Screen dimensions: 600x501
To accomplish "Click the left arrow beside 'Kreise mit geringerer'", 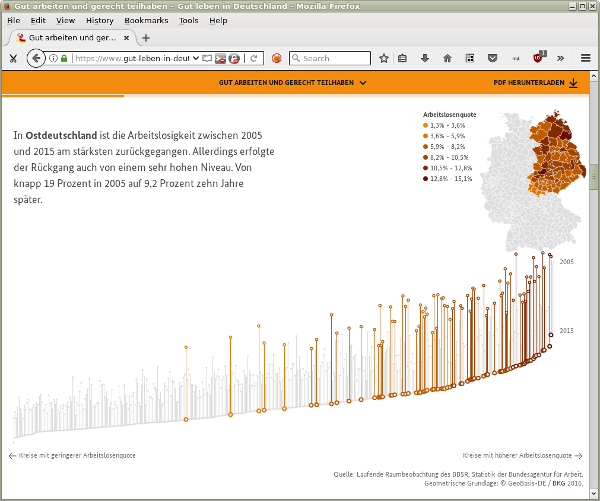I will [x=12, y=455].
